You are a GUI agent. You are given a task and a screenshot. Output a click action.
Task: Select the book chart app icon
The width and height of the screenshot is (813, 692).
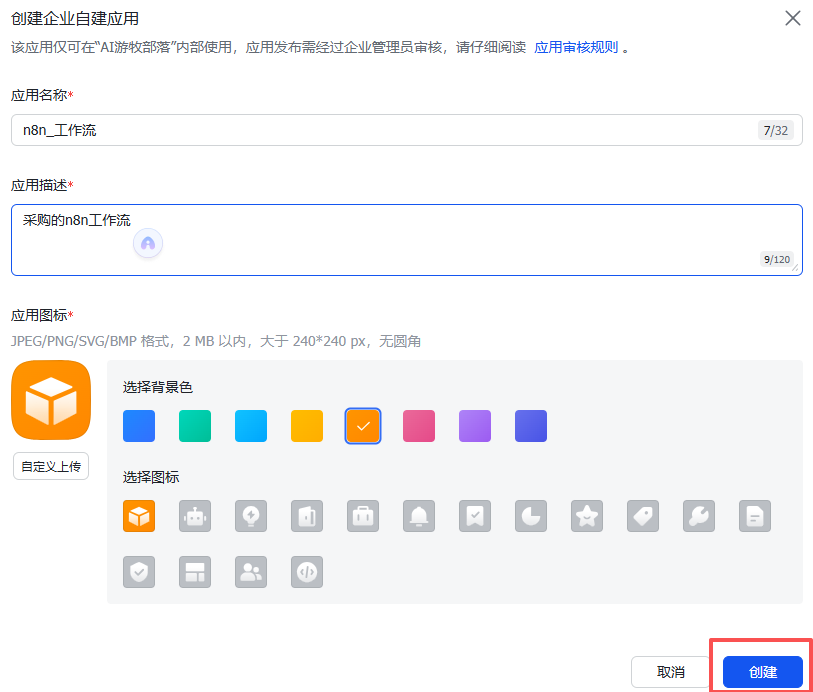pos(307,516)
